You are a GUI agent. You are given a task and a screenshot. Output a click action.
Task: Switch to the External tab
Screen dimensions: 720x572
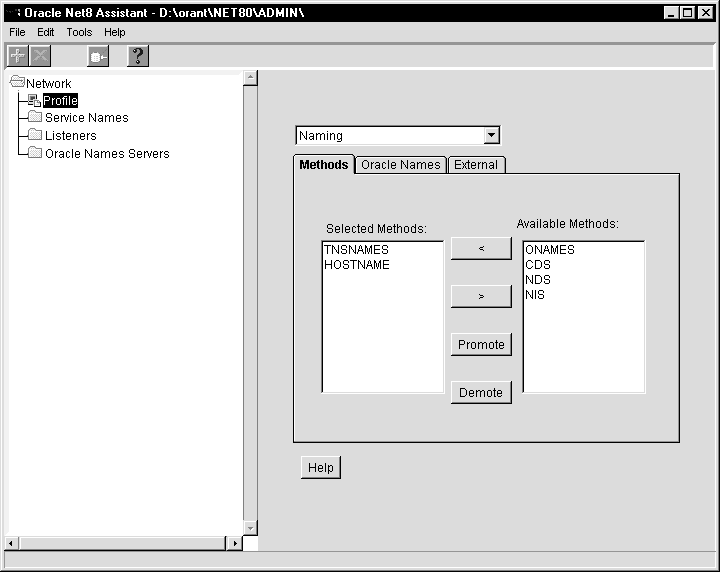click(x=476, y=165)
